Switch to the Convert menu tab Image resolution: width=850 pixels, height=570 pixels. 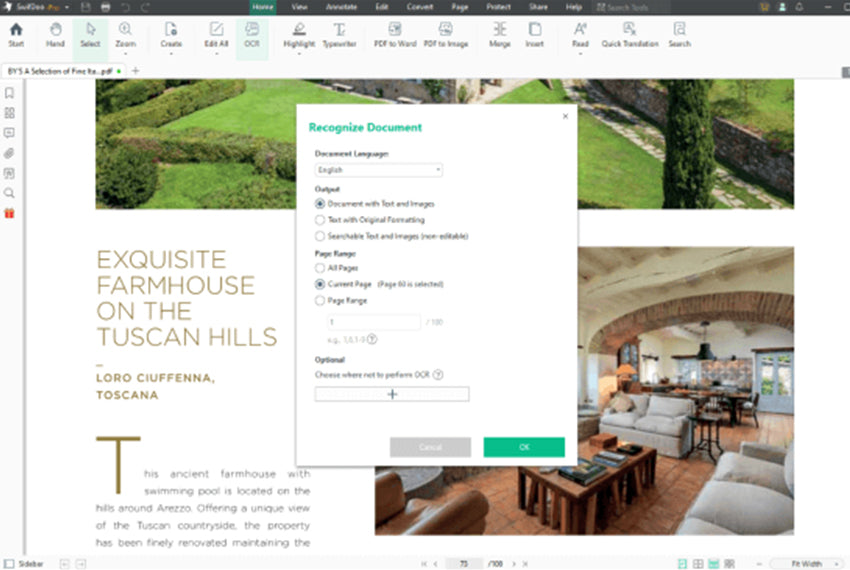click(419, 7)
